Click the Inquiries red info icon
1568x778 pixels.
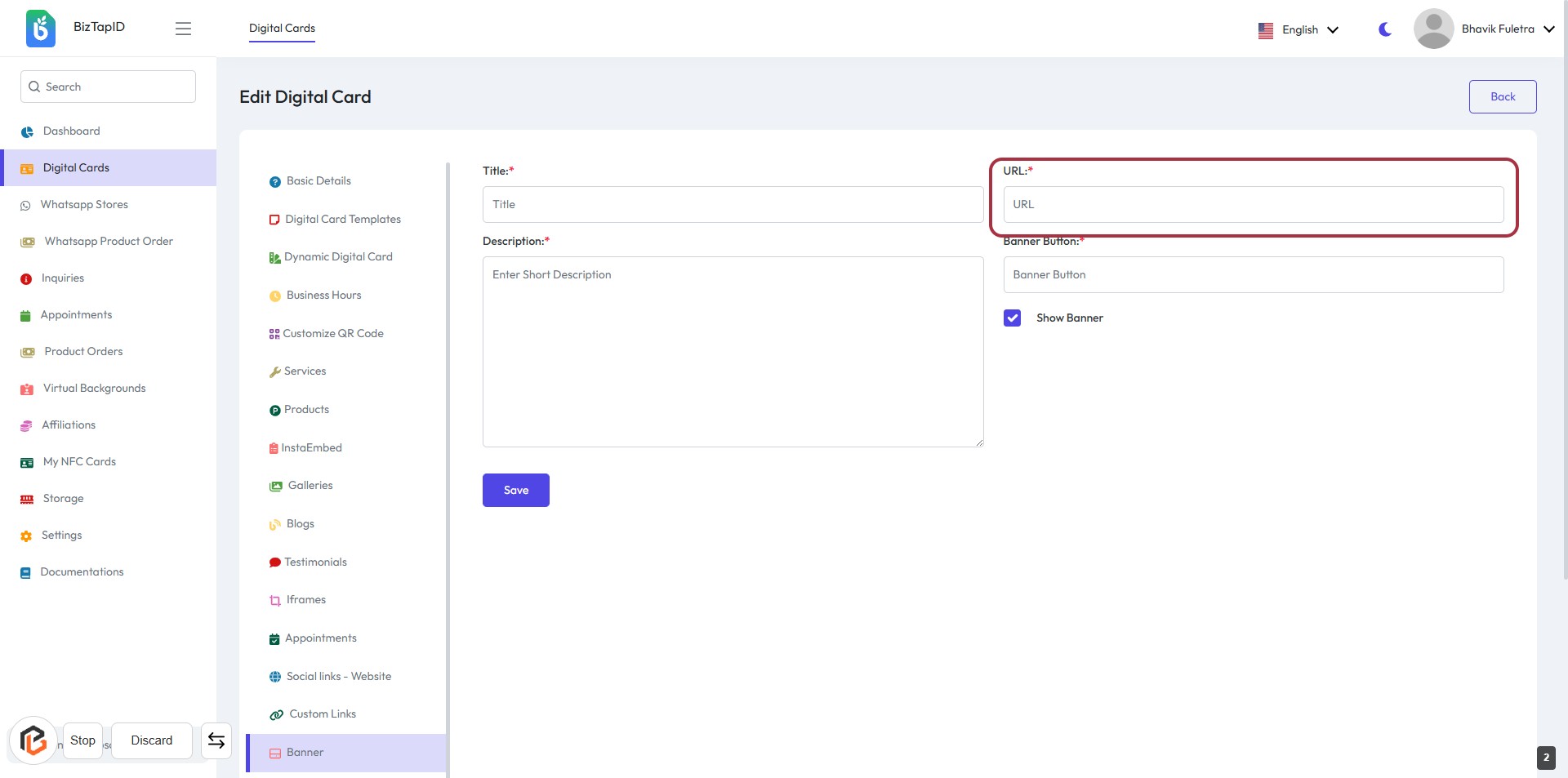pos(26,279)
